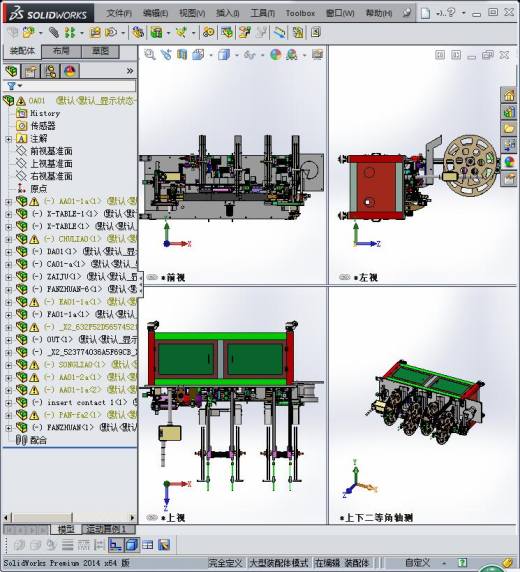Toggle the pin icon next to 帮助 menu

(x=407, y=13)
